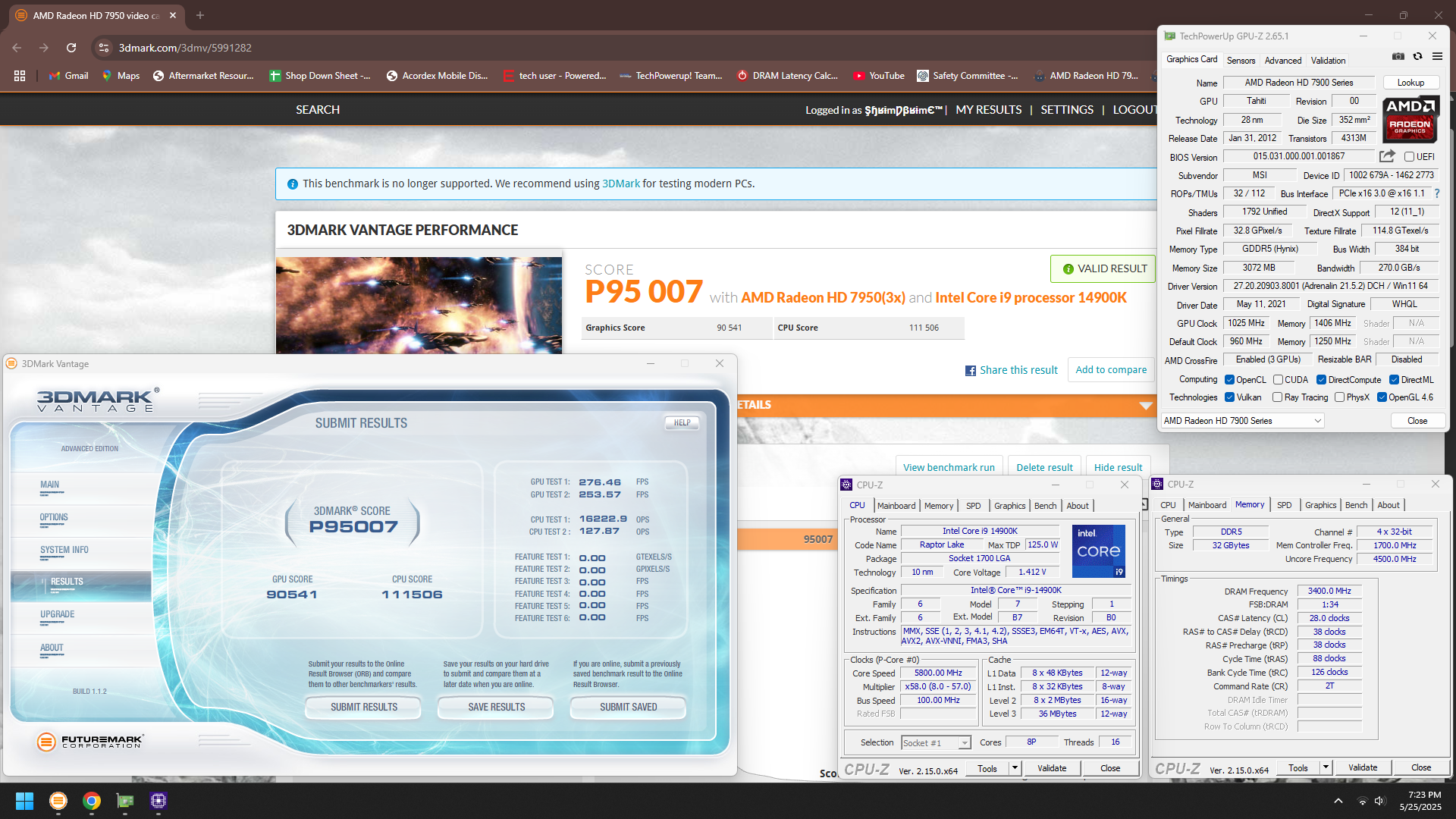The height and width of the screenshot is (819, 1456).
Task: Click Validate in the left CPU-Z window
Action: point(1051,768)
